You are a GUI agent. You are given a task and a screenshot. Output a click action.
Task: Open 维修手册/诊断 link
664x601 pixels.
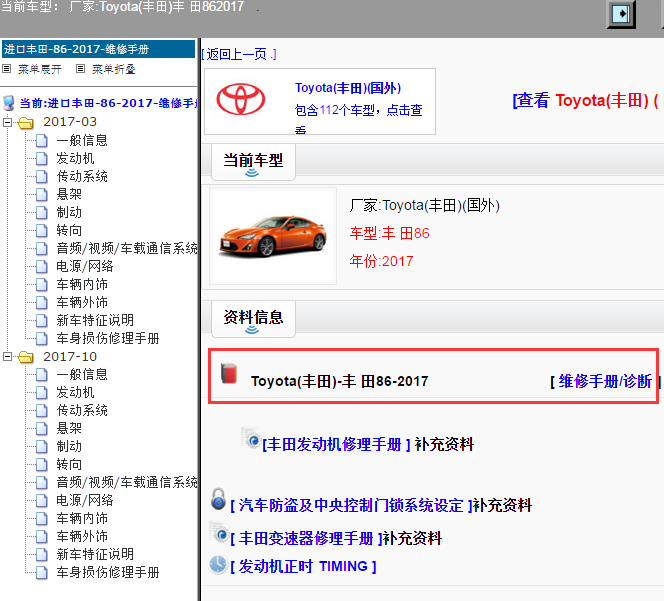(x=605, y=381)
